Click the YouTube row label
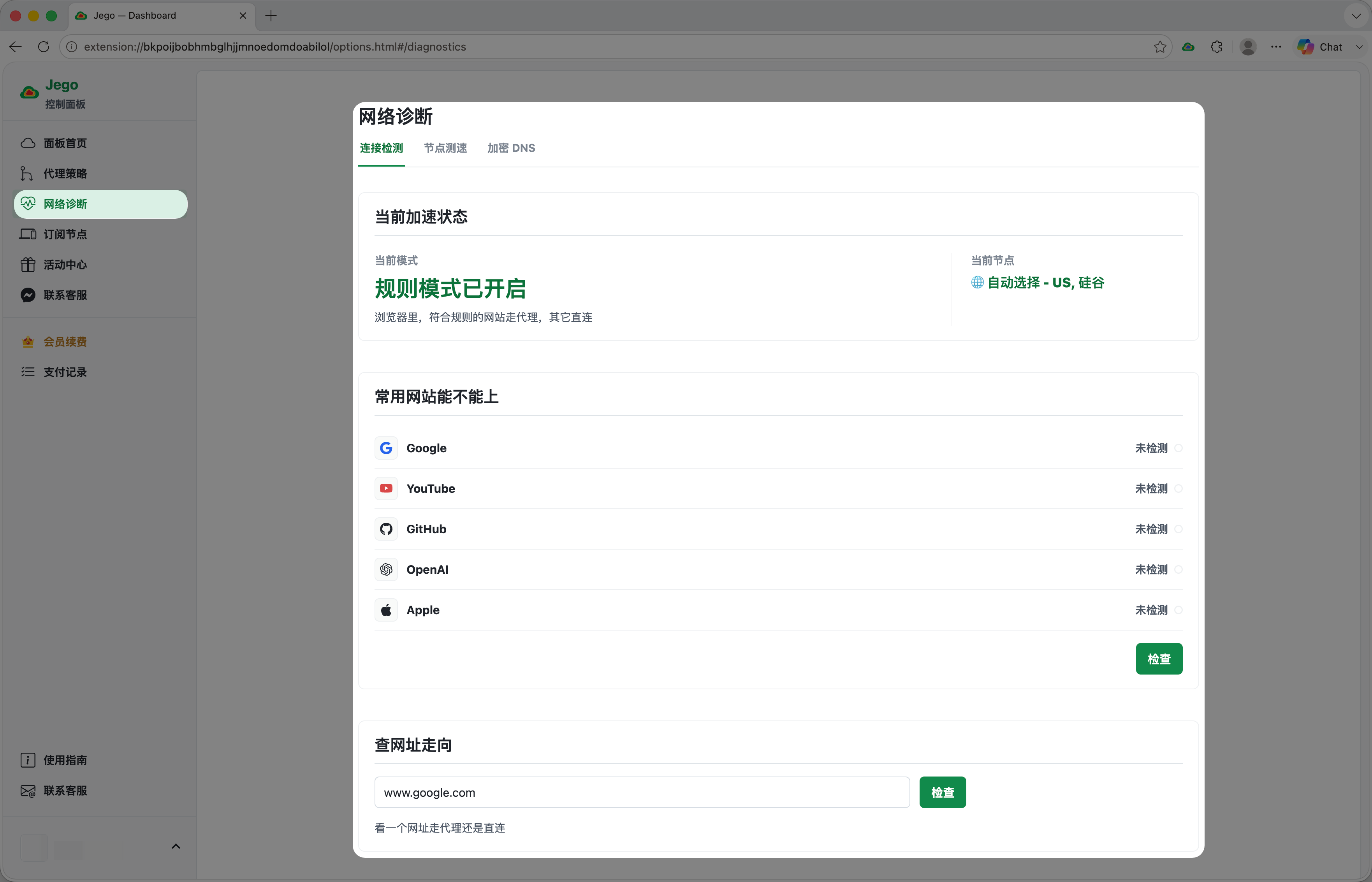This screenshot has height=882, width=1372. click(431, 488)
